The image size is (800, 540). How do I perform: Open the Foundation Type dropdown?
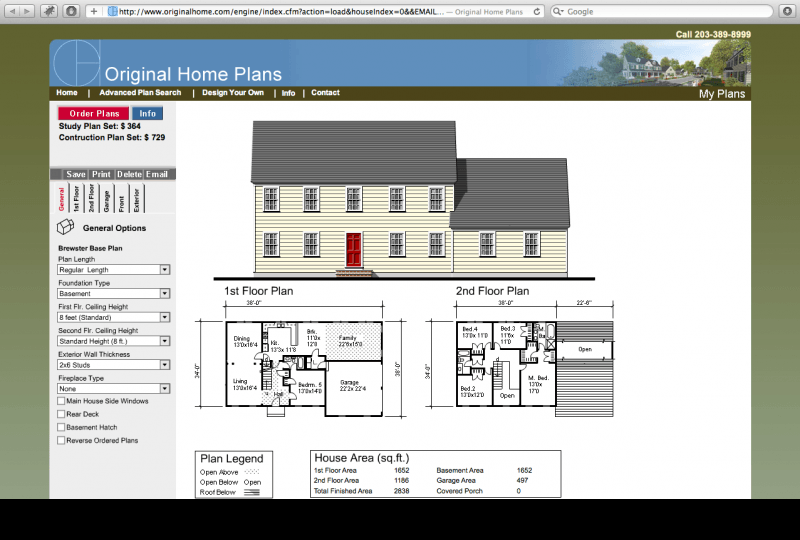click(x=114, y=293)
